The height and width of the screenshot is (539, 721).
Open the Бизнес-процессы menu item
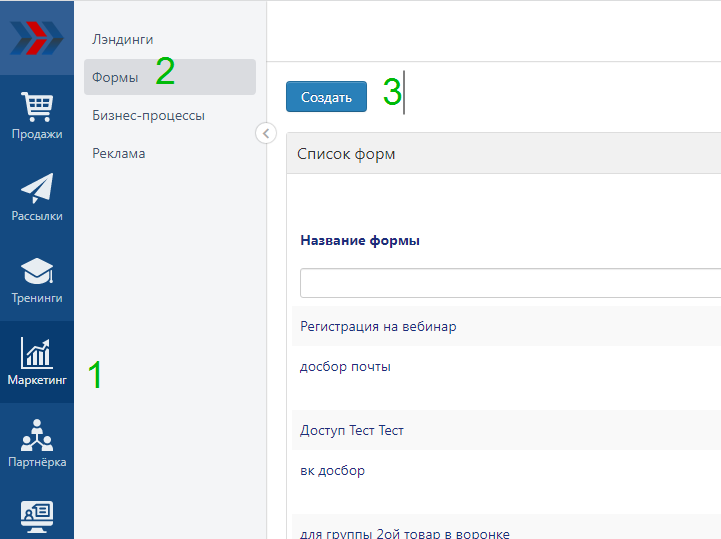(x=148, y=115)
